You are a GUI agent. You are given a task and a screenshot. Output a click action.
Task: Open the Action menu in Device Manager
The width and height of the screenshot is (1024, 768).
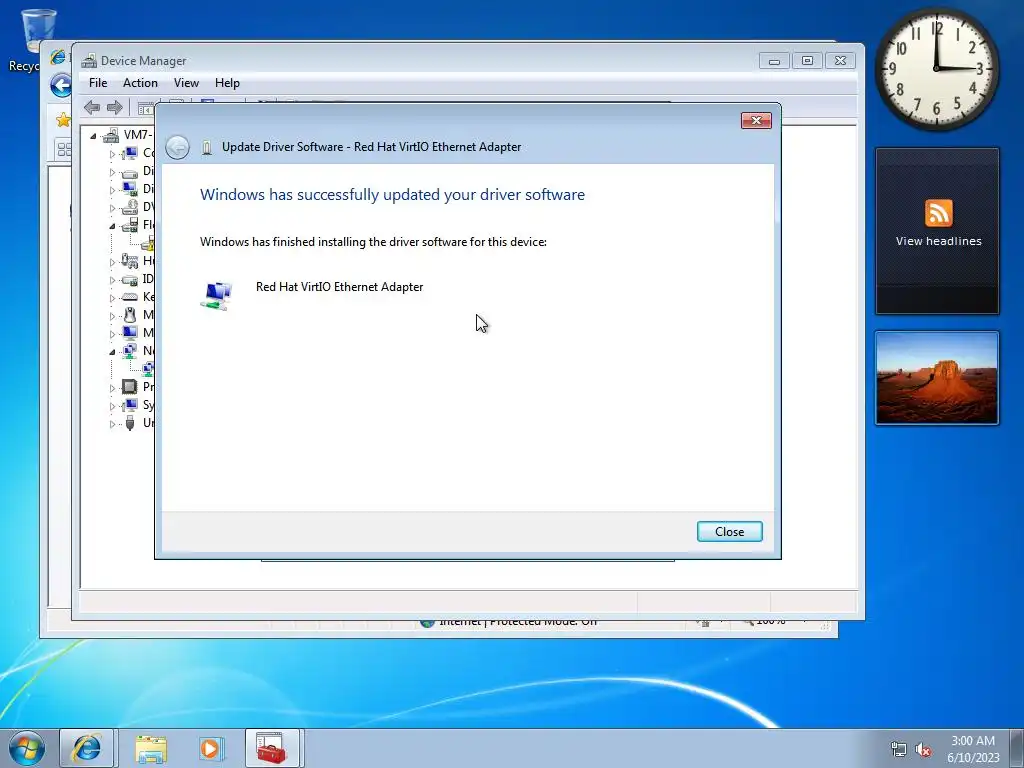140,83
